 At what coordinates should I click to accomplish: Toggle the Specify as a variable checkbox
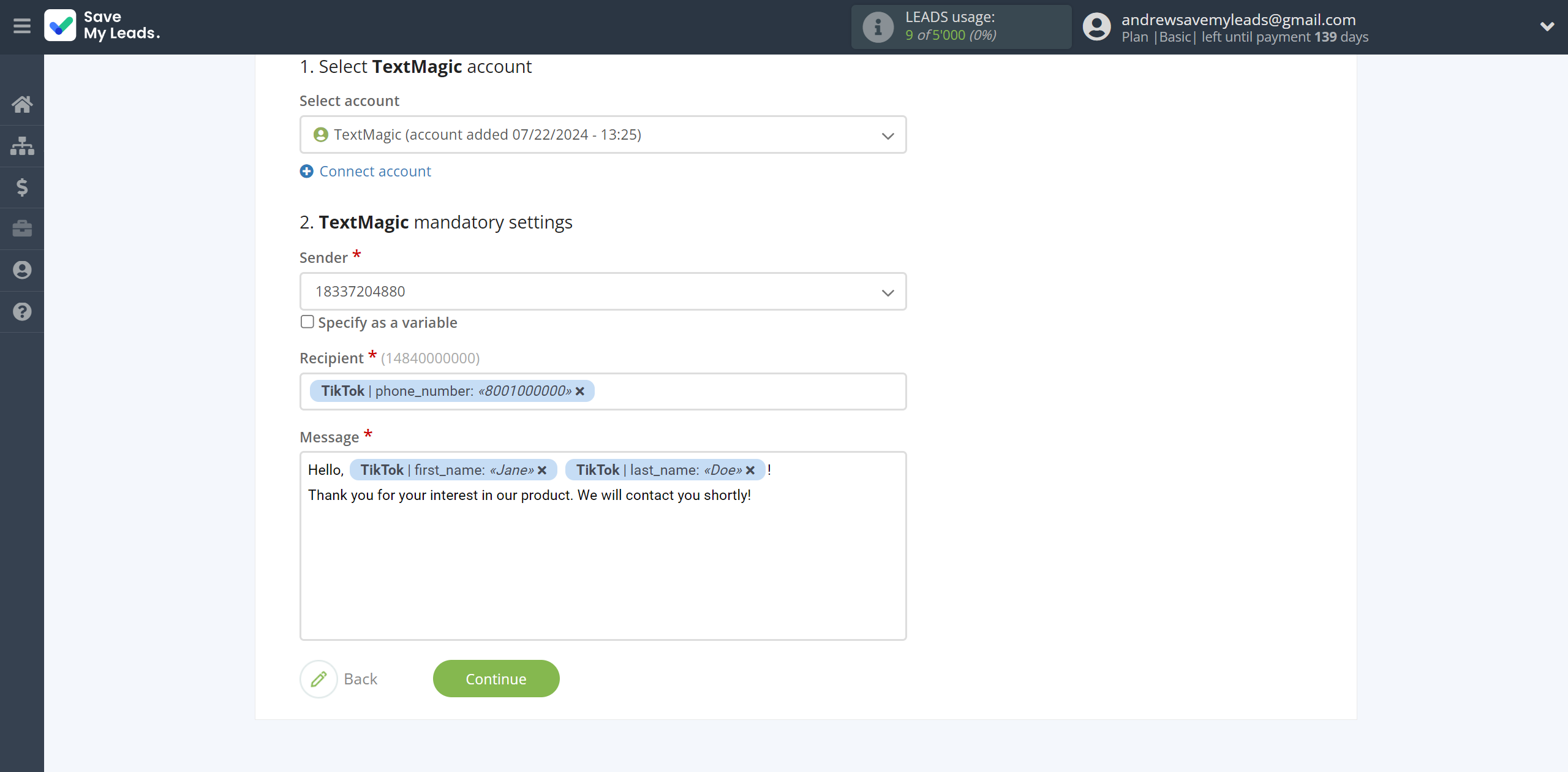(x=307, y=321)
